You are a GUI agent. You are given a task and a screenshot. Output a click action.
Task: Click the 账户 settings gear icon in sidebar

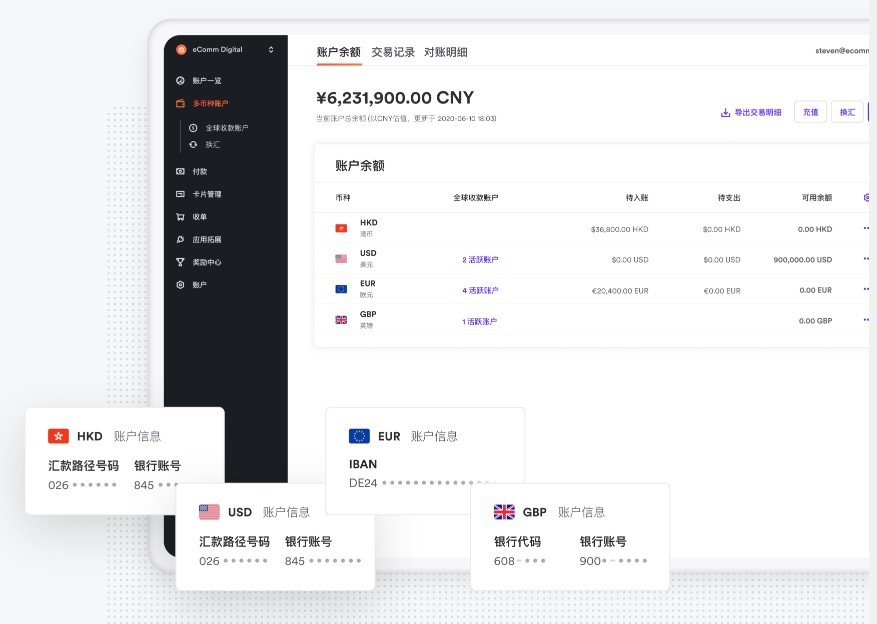pos(179,283)
